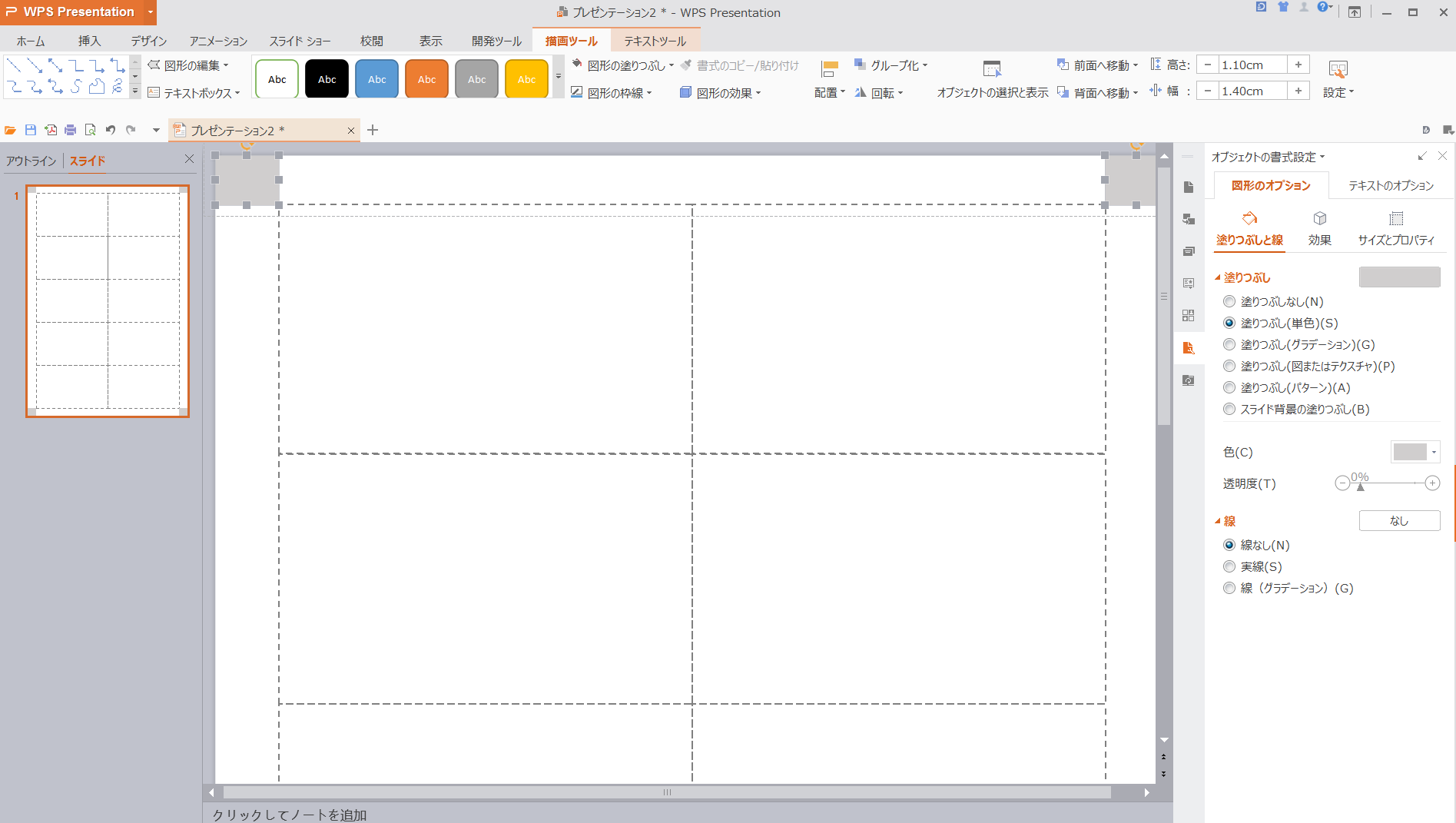Open the テキストボックス dropdown
Image resolution: width=1456 pixels, height=823 pixels.
[237, 93]
